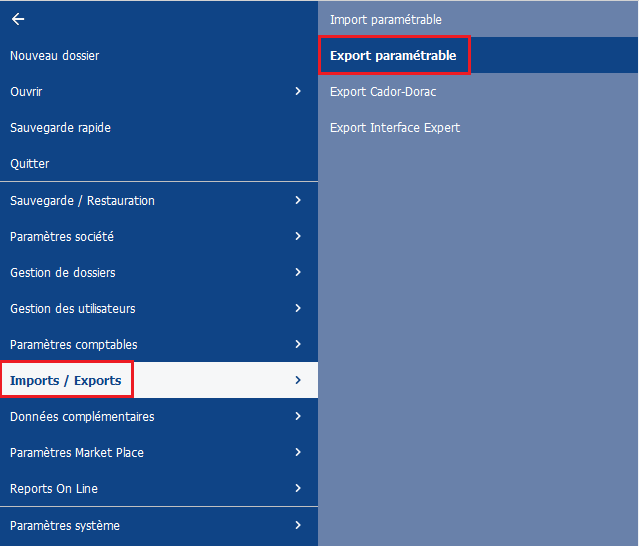
Task: Click Imports / Exports menu item
Action: [x=66, y=381]
